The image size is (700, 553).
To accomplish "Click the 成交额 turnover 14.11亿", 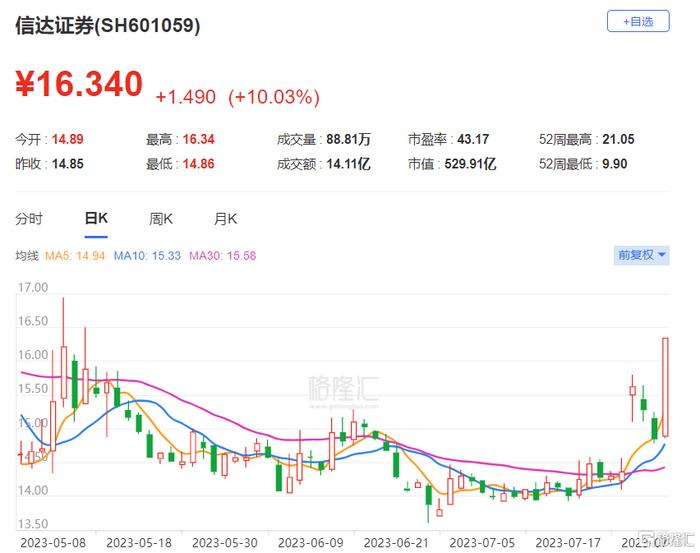I will (x=348, y=164).
